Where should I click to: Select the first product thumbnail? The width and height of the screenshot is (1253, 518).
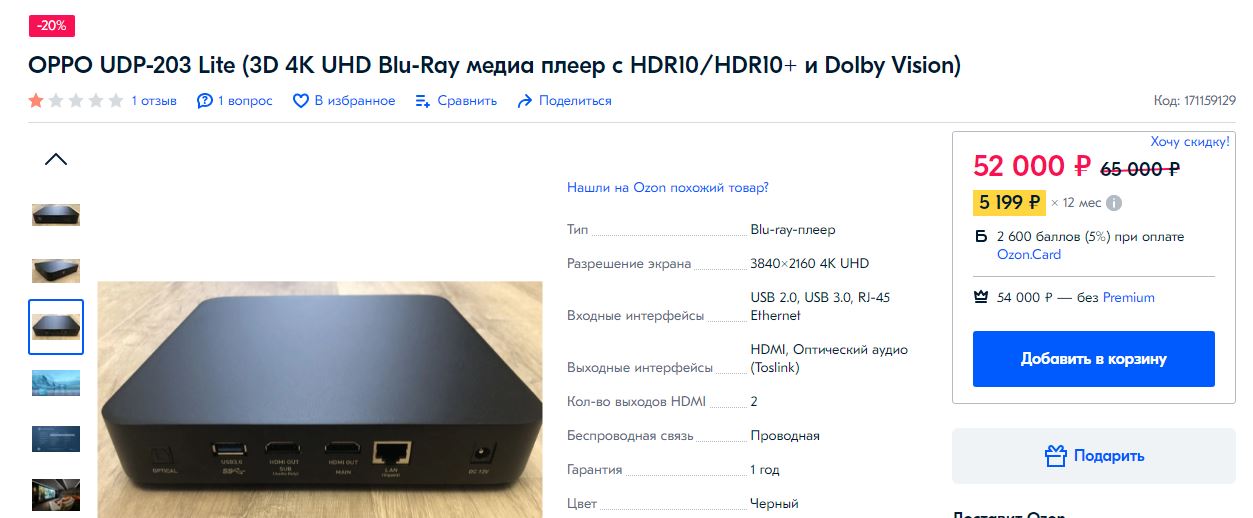click(x=56, y=215)
